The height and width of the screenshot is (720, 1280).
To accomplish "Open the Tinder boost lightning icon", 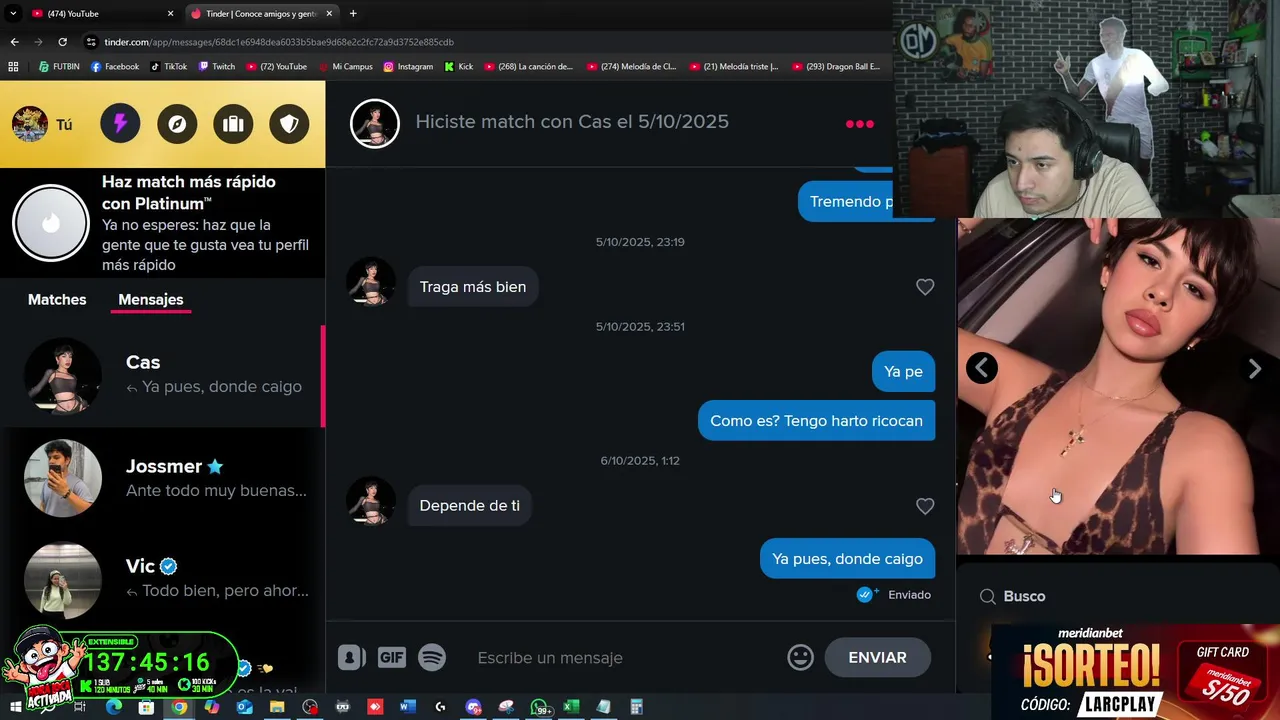I will [x=120, y=124].
